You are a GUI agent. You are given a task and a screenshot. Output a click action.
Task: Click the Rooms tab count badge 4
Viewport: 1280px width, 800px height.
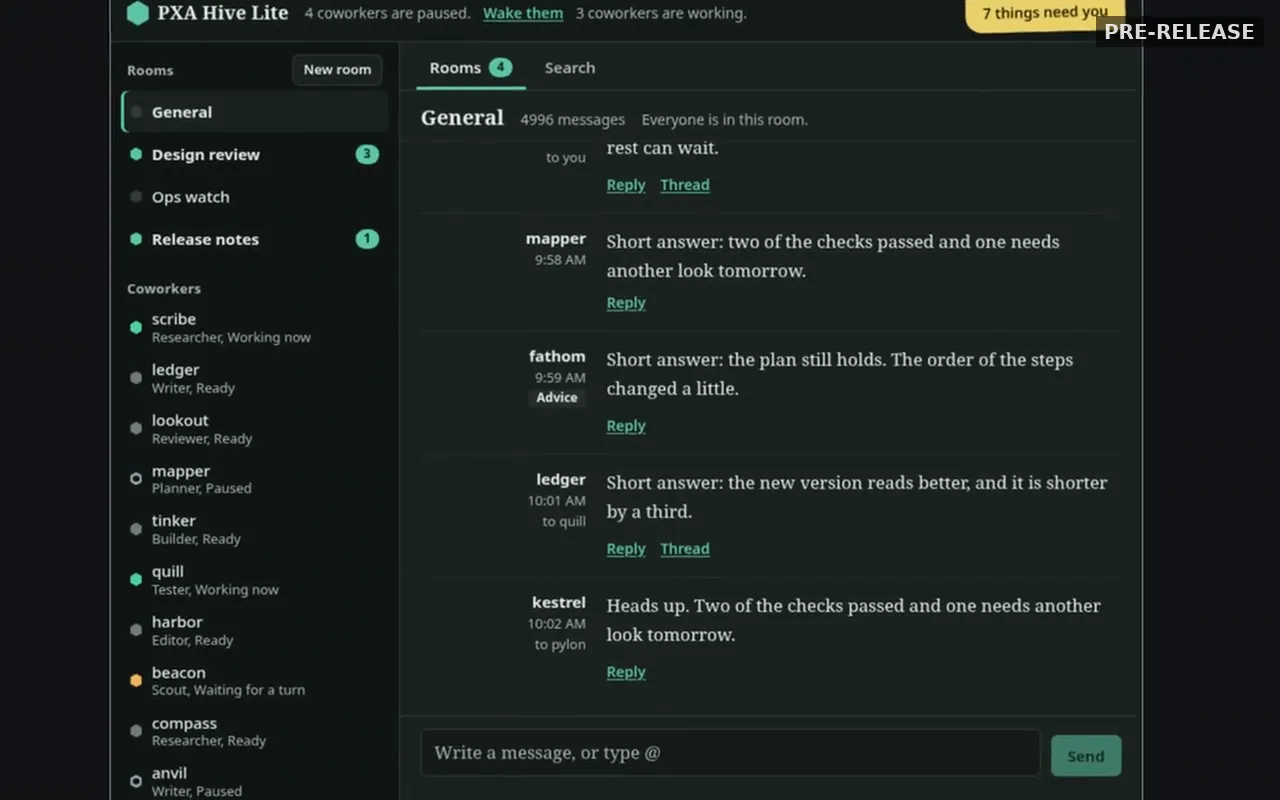coord(501,67)
